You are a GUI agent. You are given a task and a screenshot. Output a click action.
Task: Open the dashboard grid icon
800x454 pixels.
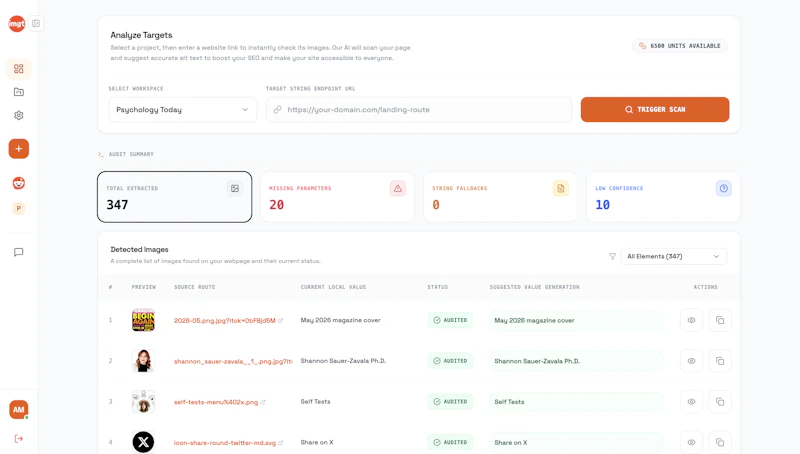[19, 69]
